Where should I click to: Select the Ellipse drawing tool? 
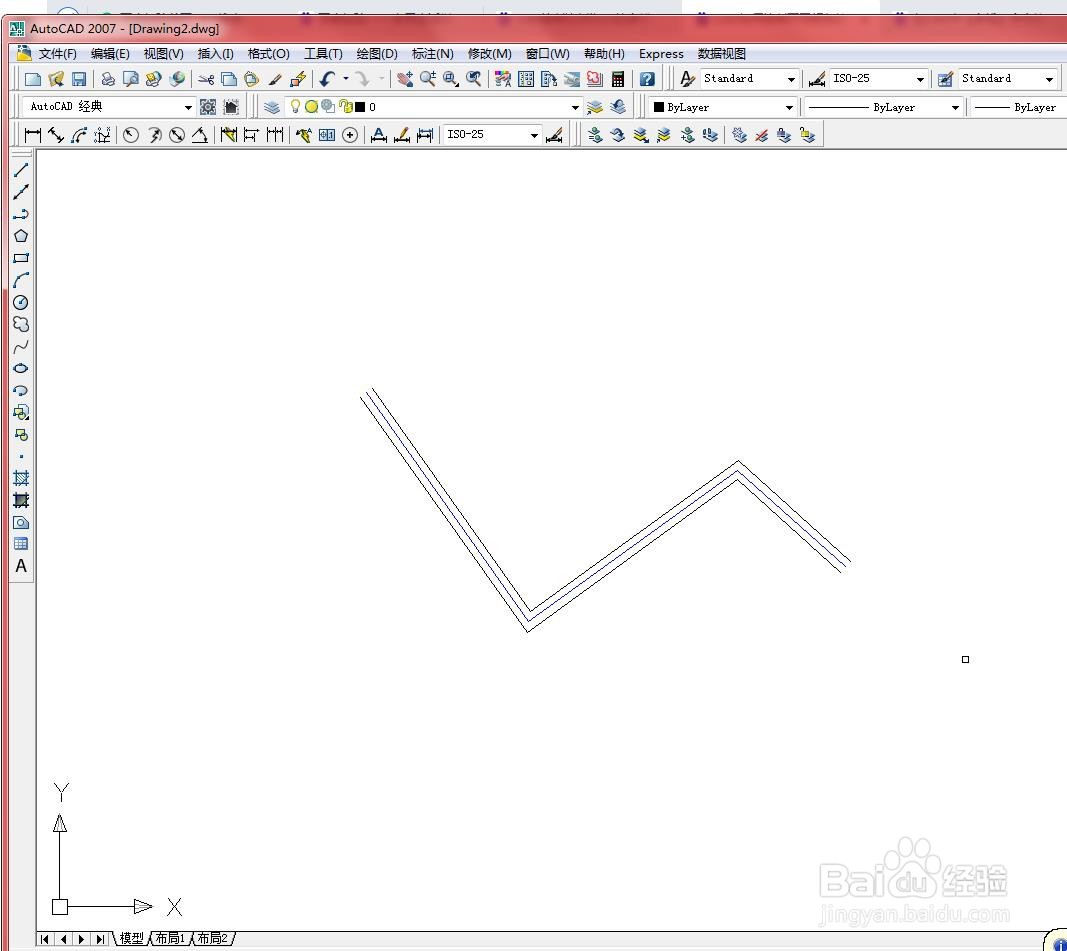pyautogui.click(x=21, y=368)
